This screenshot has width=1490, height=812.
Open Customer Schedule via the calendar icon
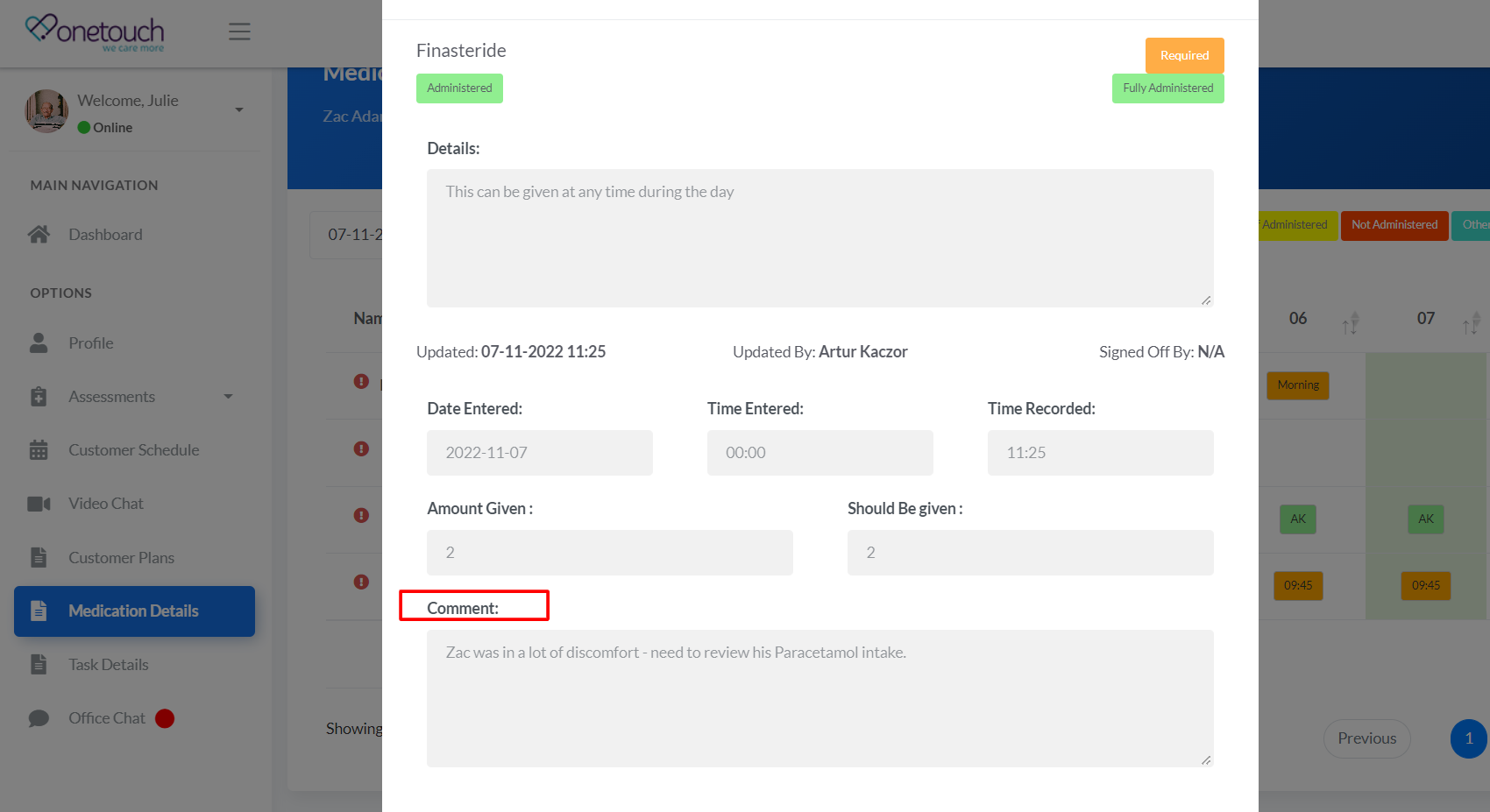[x=39, y=449]
